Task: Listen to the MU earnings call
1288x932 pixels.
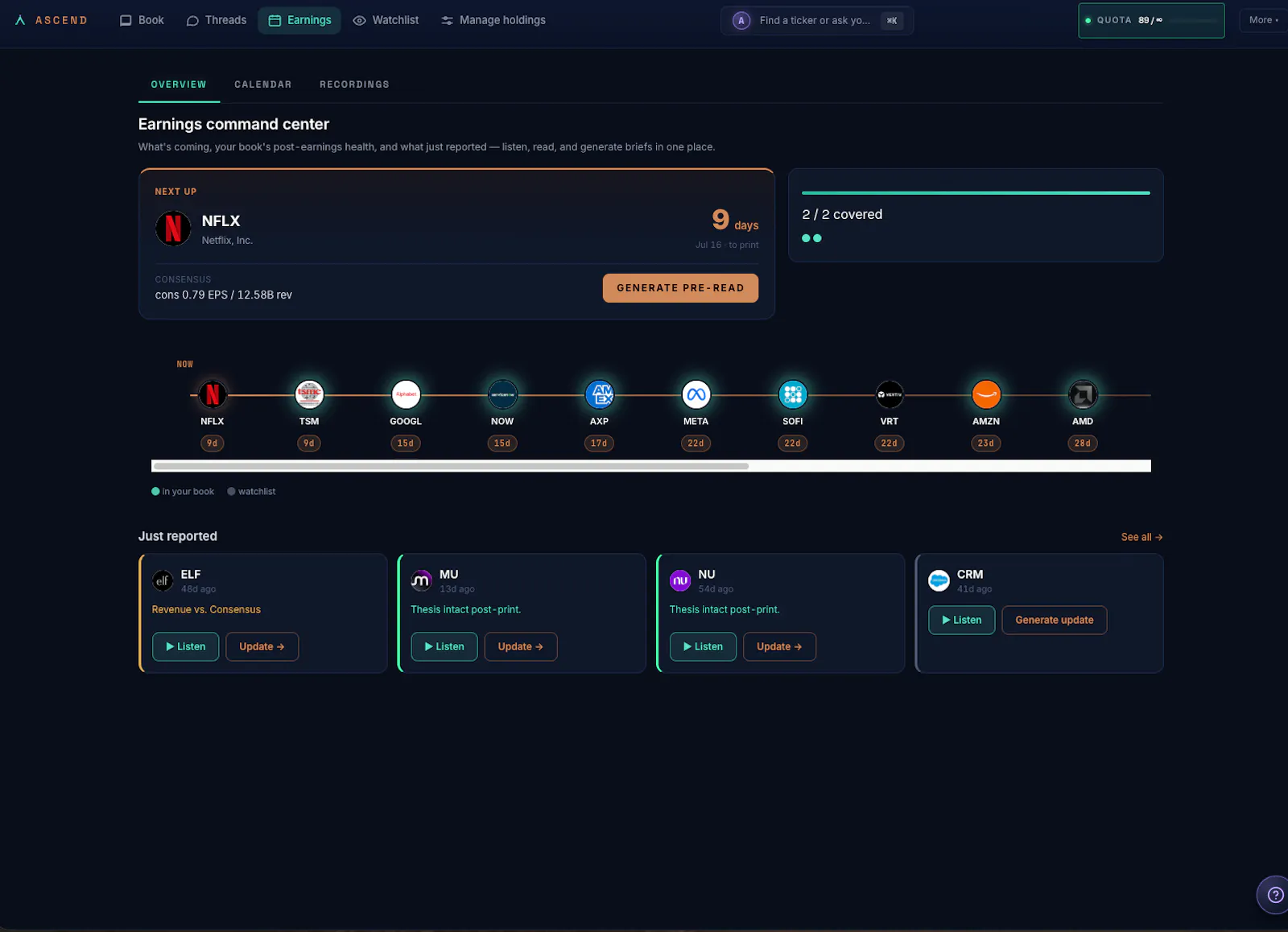Action: 444,646
